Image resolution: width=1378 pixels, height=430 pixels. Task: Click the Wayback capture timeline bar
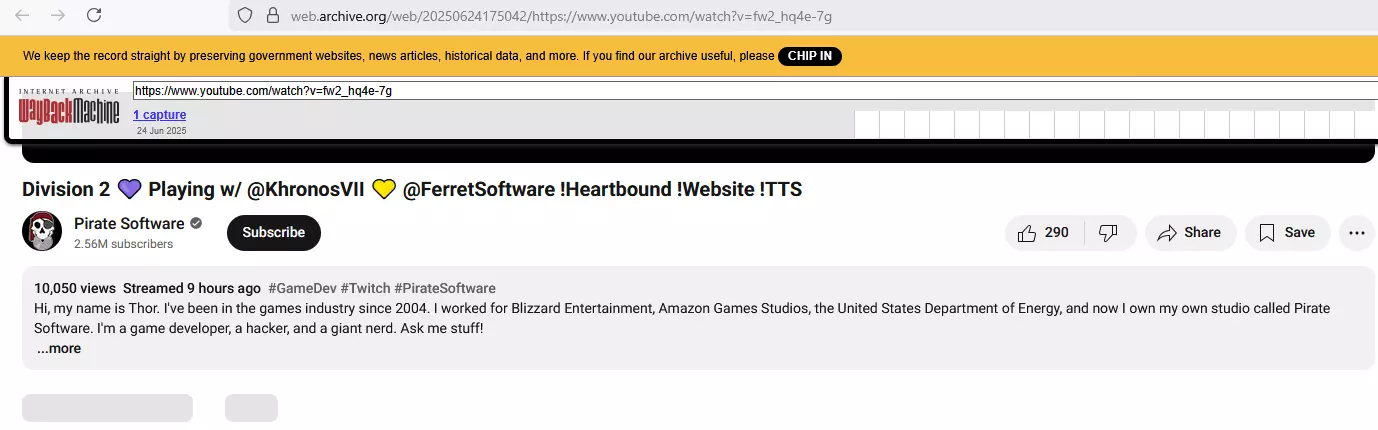[x=1116, y=124]
